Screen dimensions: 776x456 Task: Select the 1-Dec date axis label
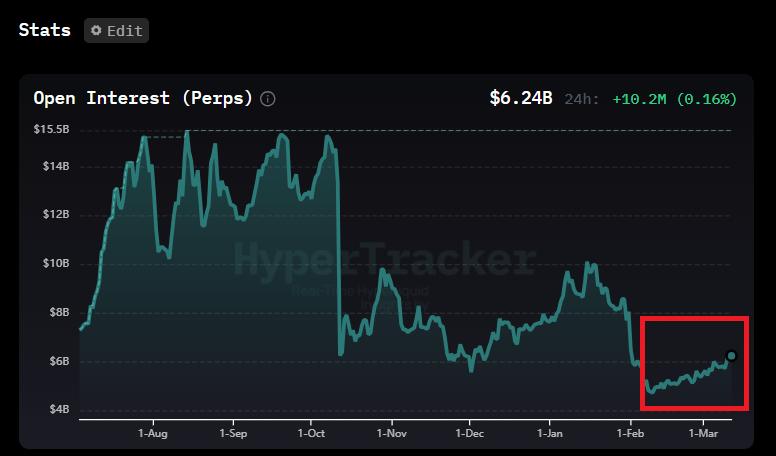click(469, 434)
